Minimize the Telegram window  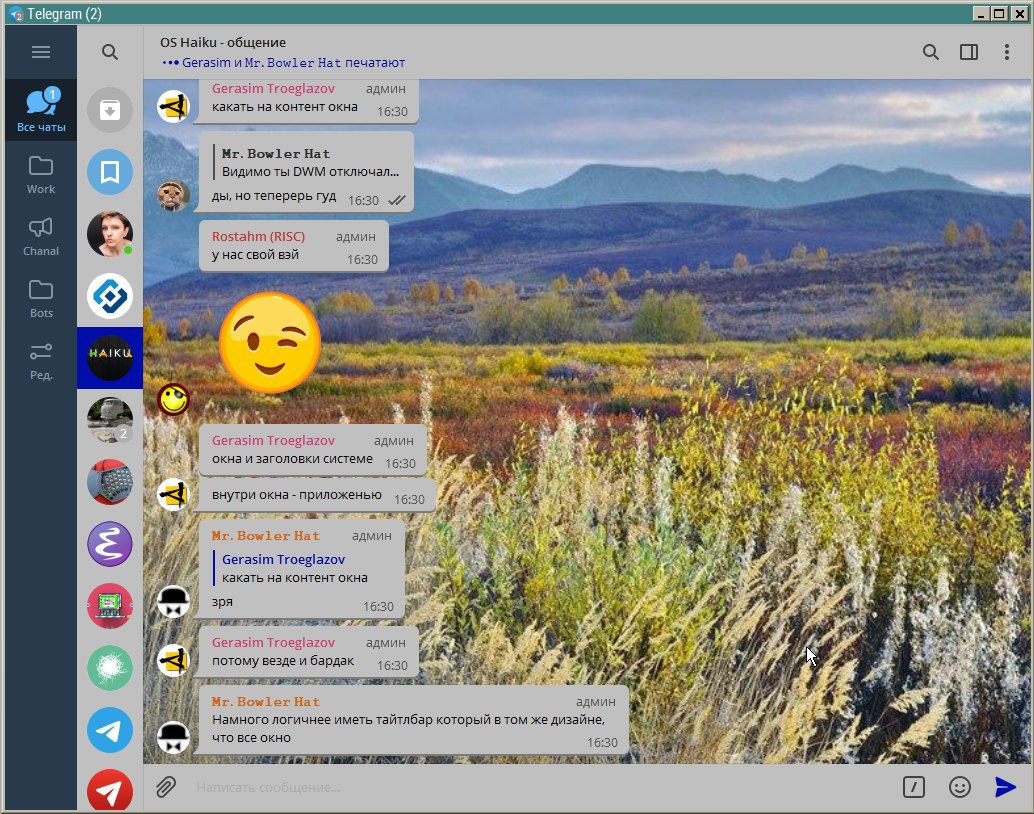[981, 13]
